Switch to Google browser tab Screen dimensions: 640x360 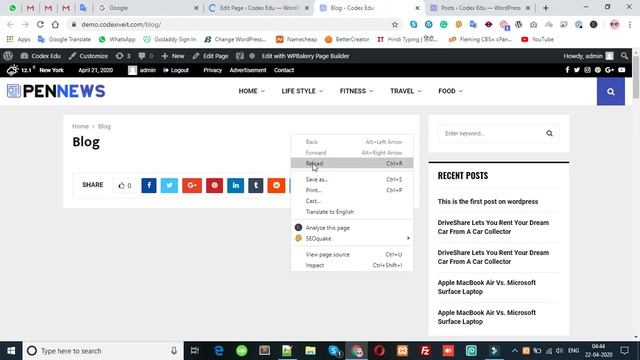(x=148, y=8)
